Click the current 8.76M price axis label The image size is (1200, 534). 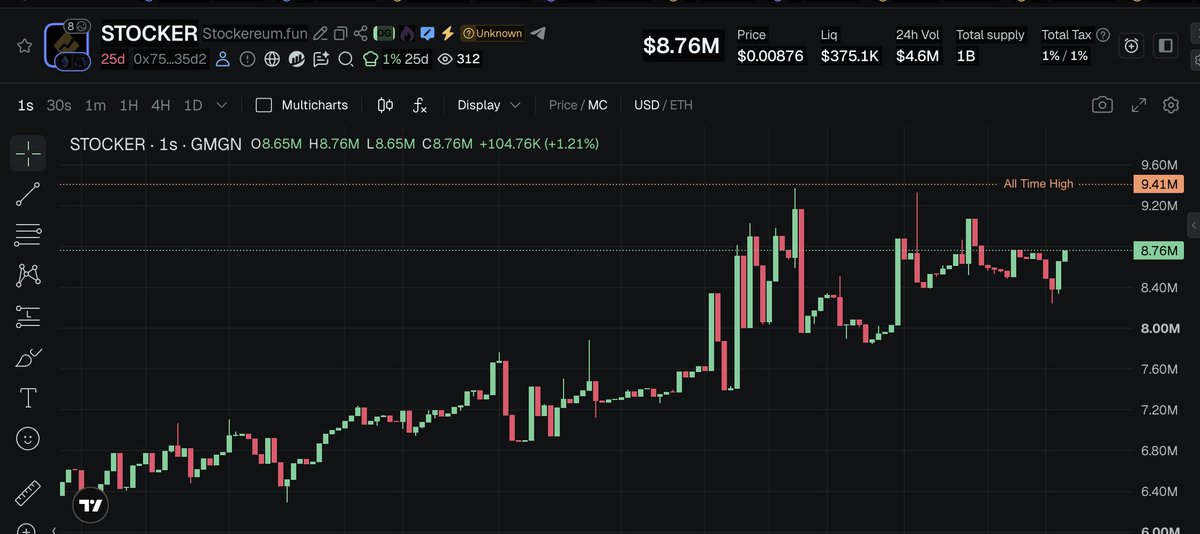pos(1158,251)
